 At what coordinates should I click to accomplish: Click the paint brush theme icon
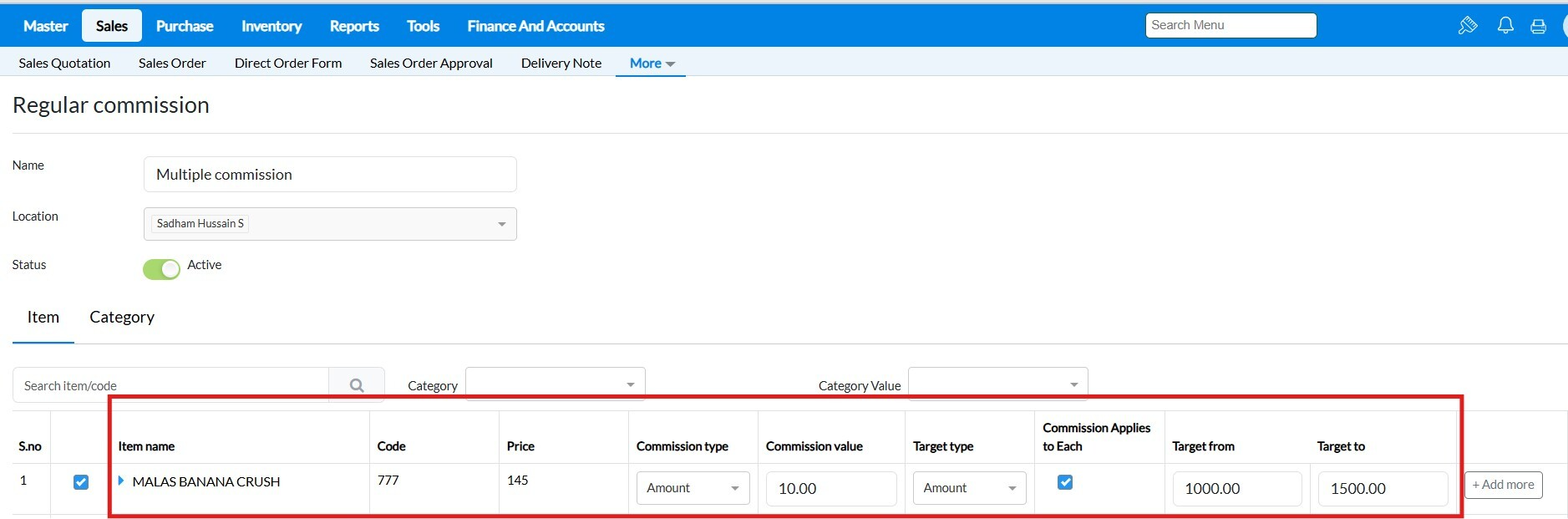pyautogui.click(x=1467, y=26)
